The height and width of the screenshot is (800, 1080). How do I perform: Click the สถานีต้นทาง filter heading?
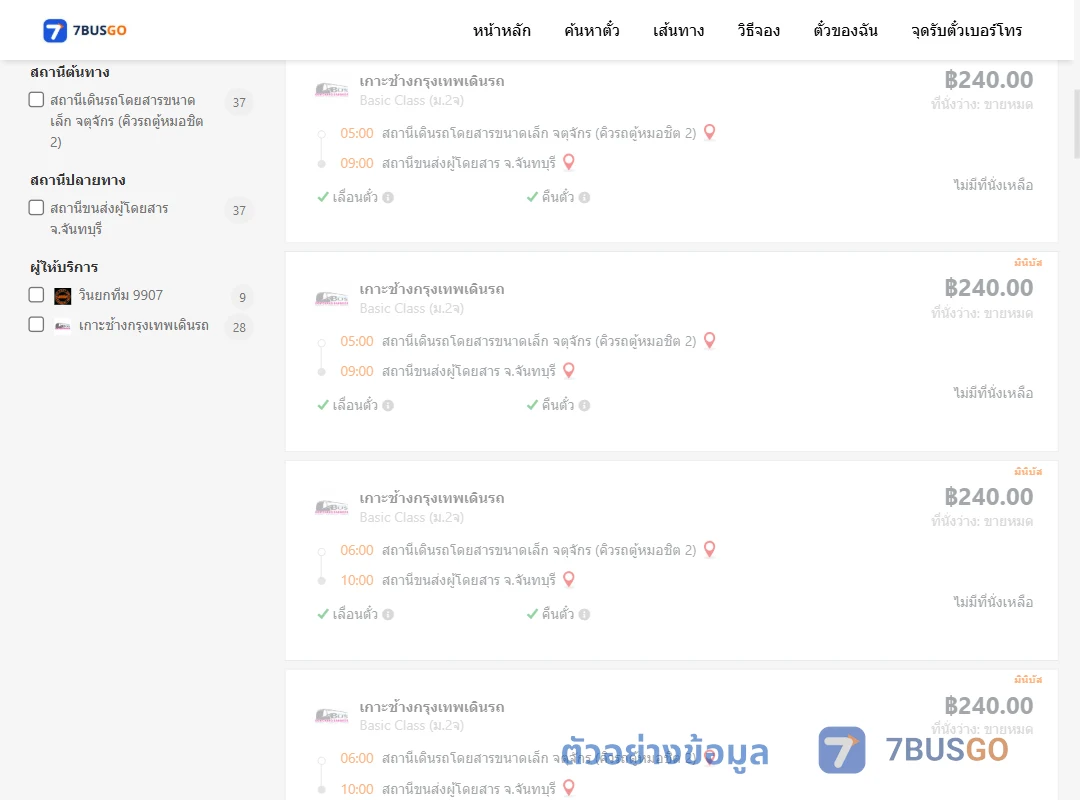(x=70, y=72)
